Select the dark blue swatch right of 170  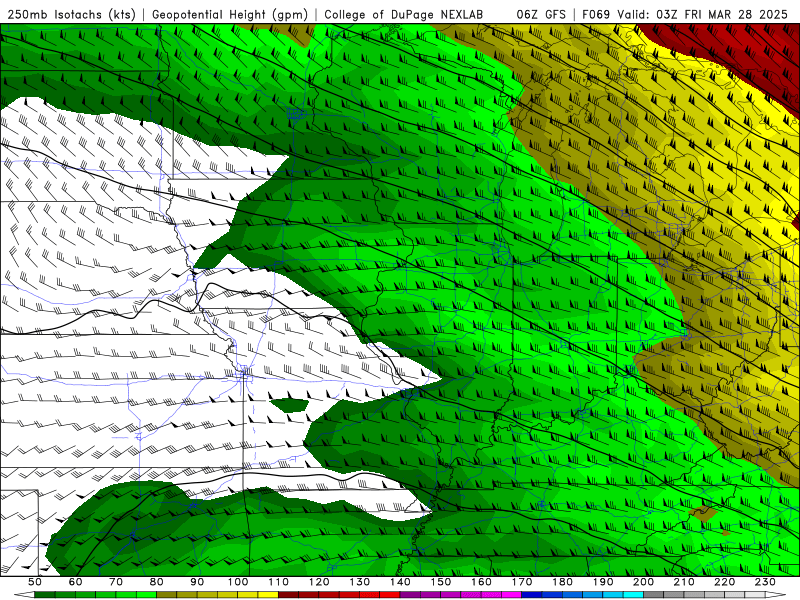532,595
